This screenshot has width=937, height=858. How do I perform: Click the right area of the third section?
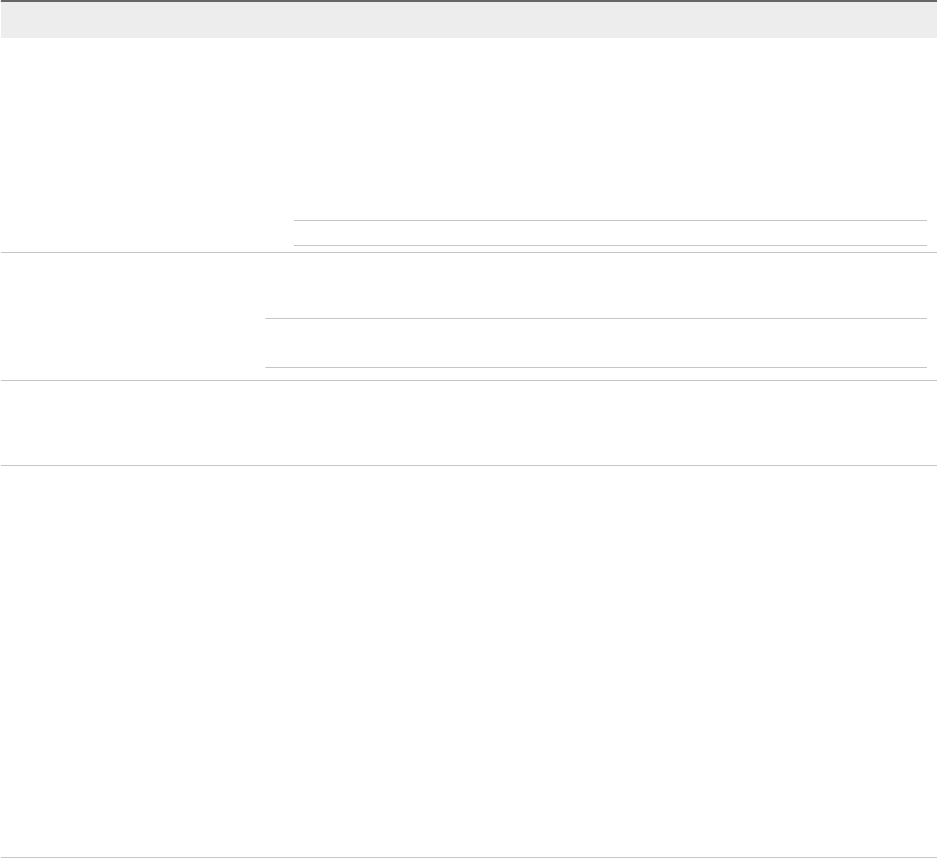point(601,423)
